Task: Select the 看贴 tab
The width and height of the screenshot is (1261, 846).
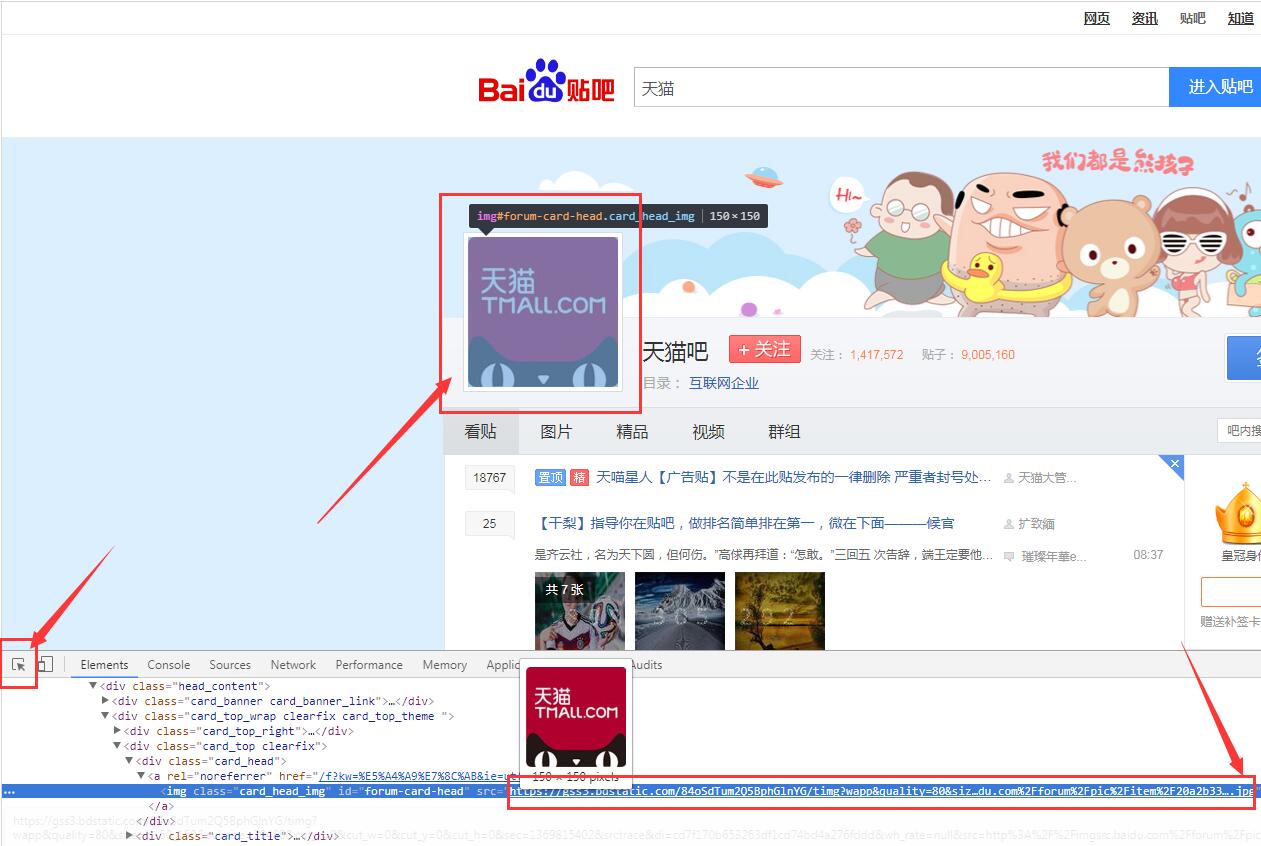Action: tap(481, 432)
